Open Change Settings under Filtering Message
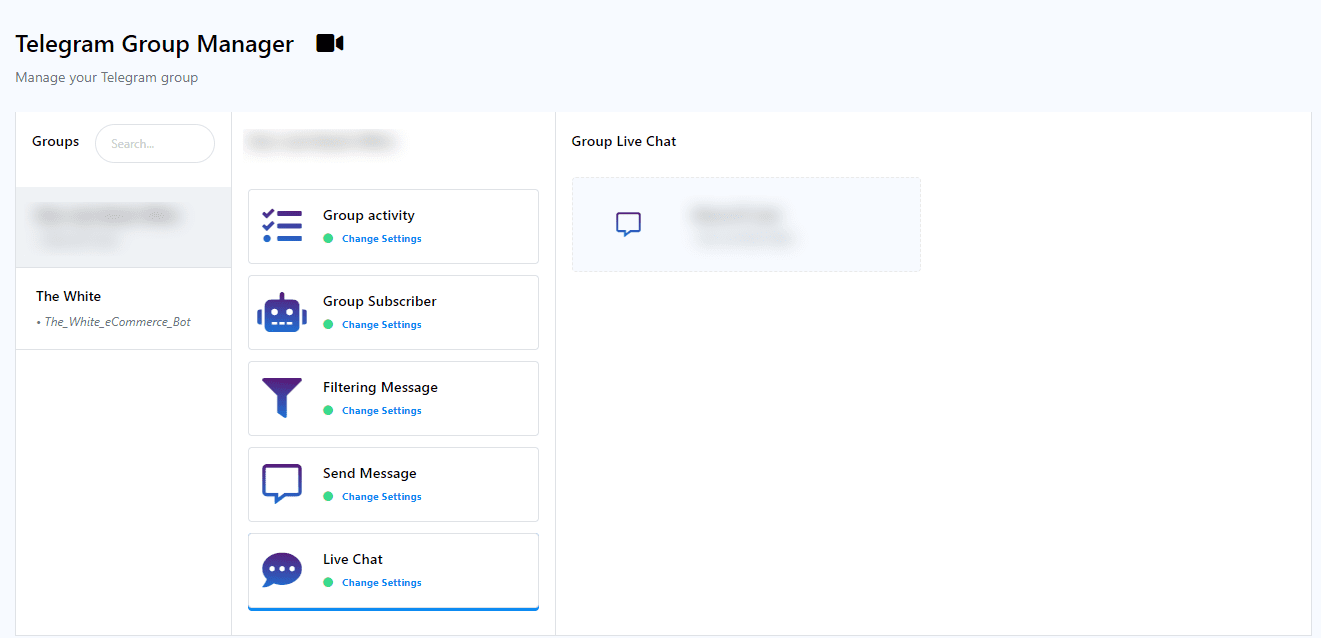1321x638 pixels. click(381, 411)
